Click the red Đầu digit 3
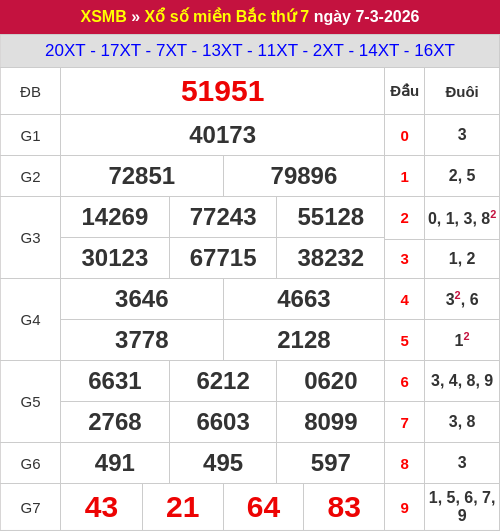This screenshot has width=500, height=531. coord(404,259)
